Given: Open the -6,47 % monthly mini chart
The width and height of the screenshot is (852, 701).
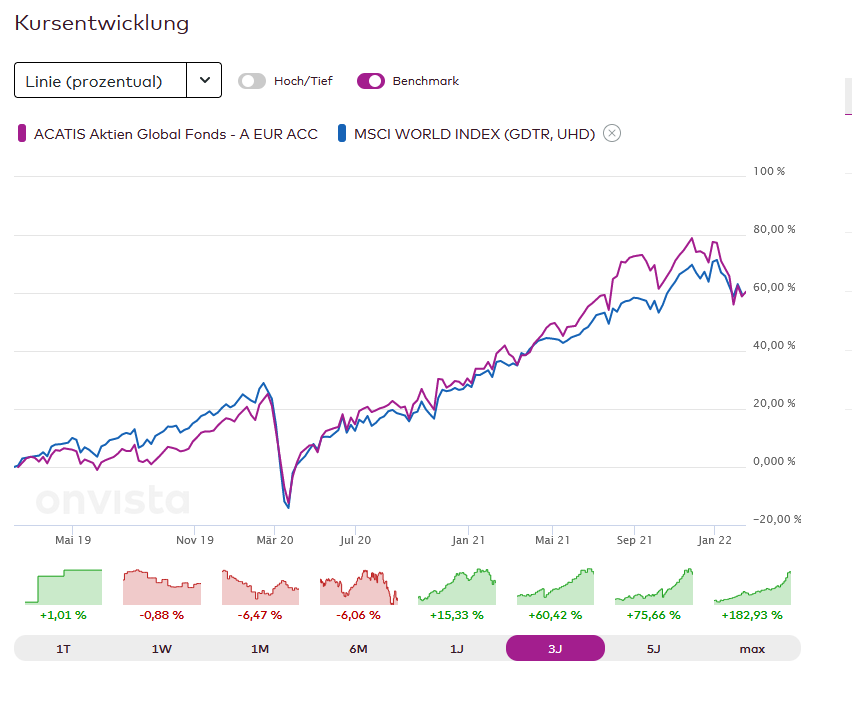Looking at the screenshot, I should pos(260,587).
